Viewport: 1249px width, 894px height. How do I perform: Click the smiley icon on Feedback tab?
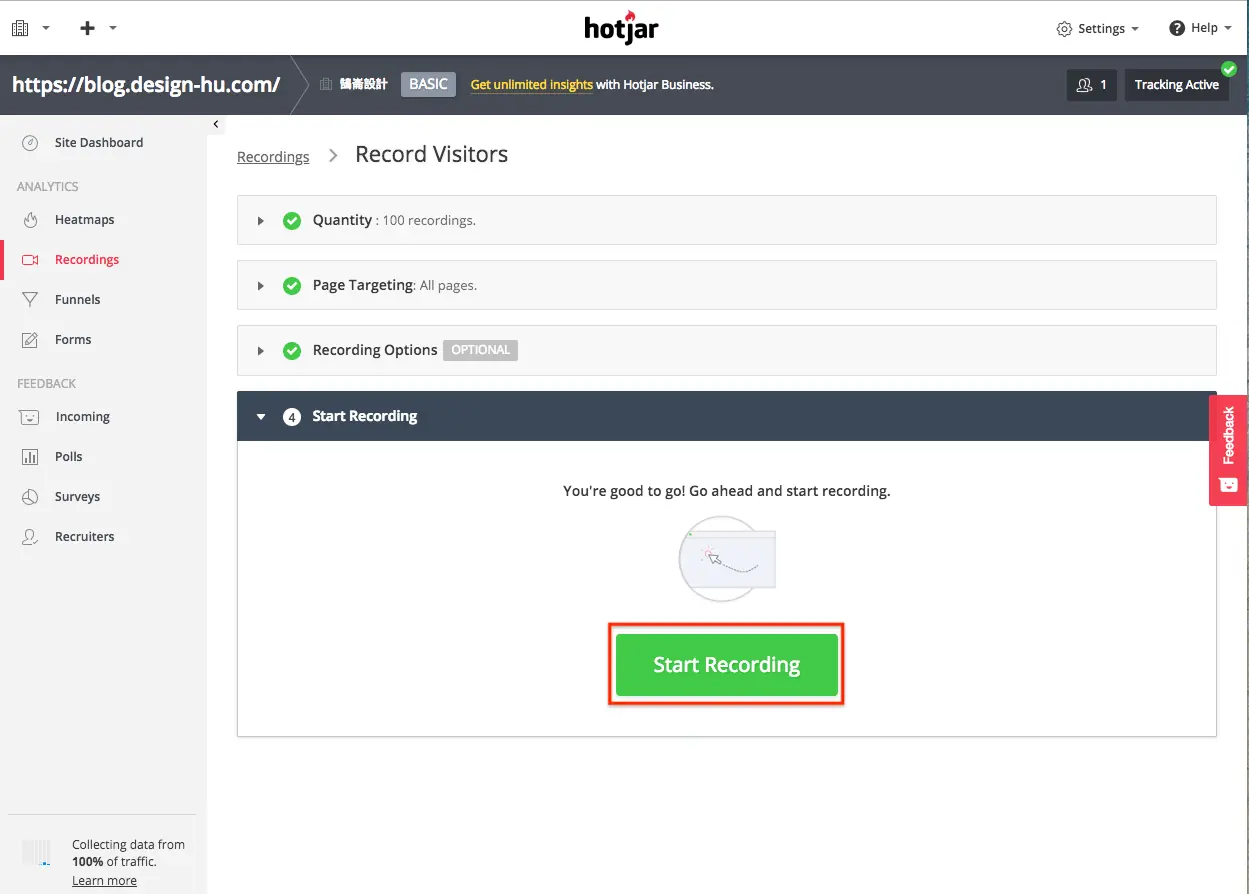[x=1228, y=485]
